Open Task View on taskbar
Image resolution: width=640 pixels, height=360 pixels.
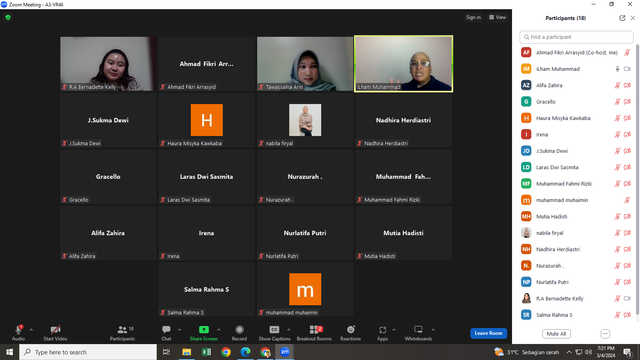pos(166,352)
